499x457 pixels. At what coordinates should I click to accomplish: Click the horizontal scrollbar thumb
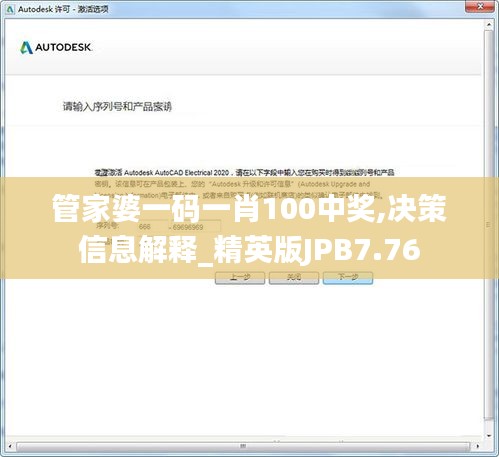(243, 446)
